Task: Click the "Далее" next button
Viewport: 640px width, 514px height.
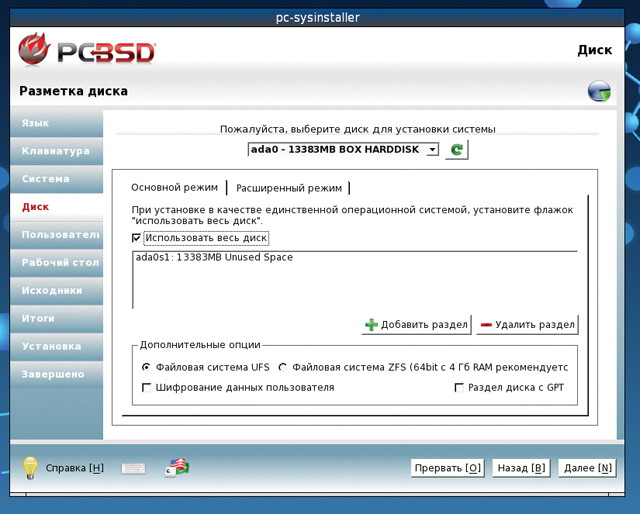Action: tap(589, 468)
